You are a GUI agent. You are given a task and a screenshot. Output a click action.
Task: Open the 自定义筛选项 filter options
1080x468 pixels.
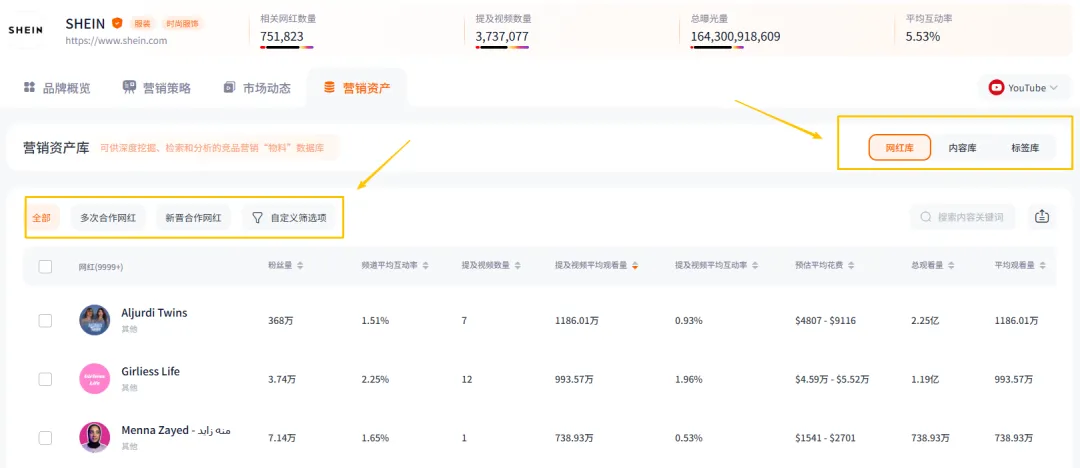288,217
